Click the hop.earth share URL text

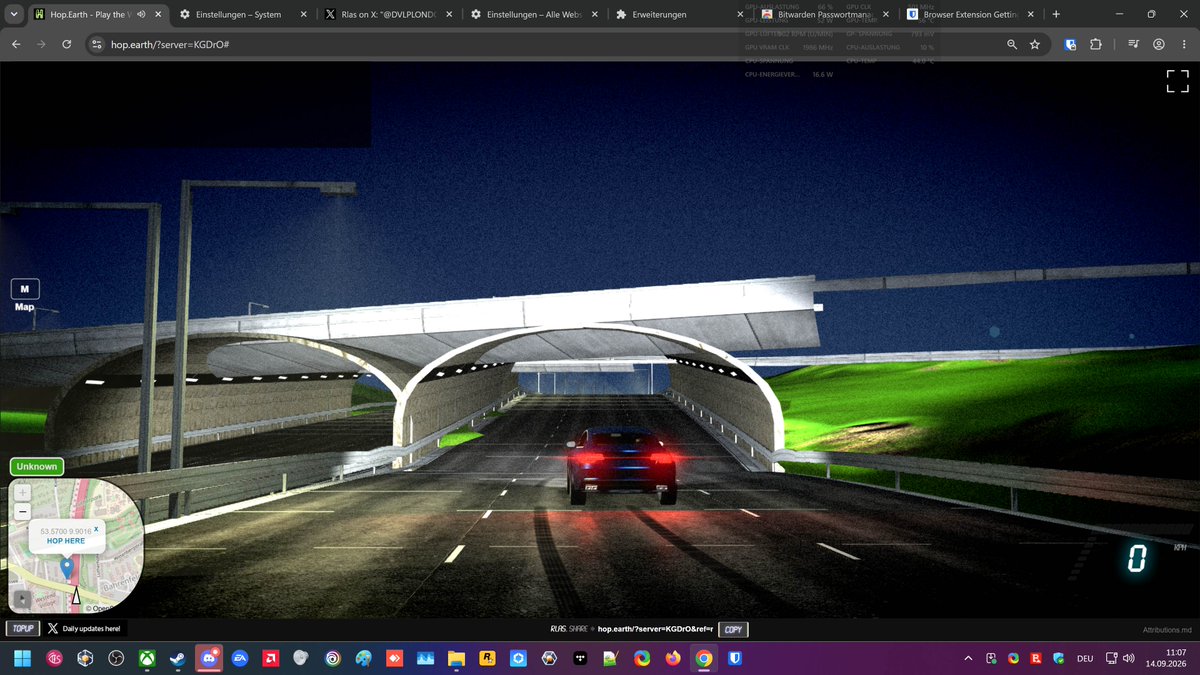pyautogui.click(x=655, y=630)
